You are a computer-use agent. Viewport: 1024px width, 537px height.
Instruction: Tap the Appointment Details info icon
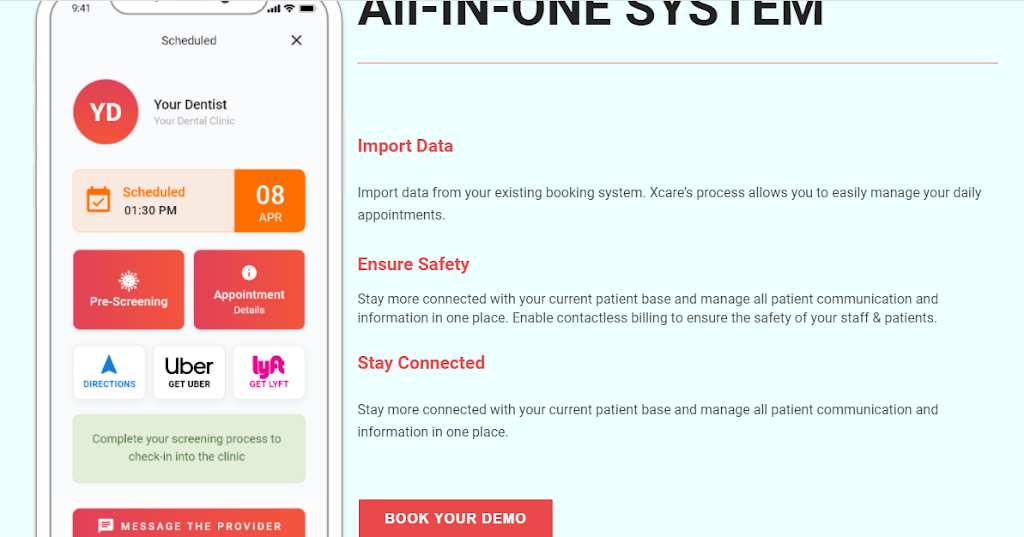coord(249,273)
